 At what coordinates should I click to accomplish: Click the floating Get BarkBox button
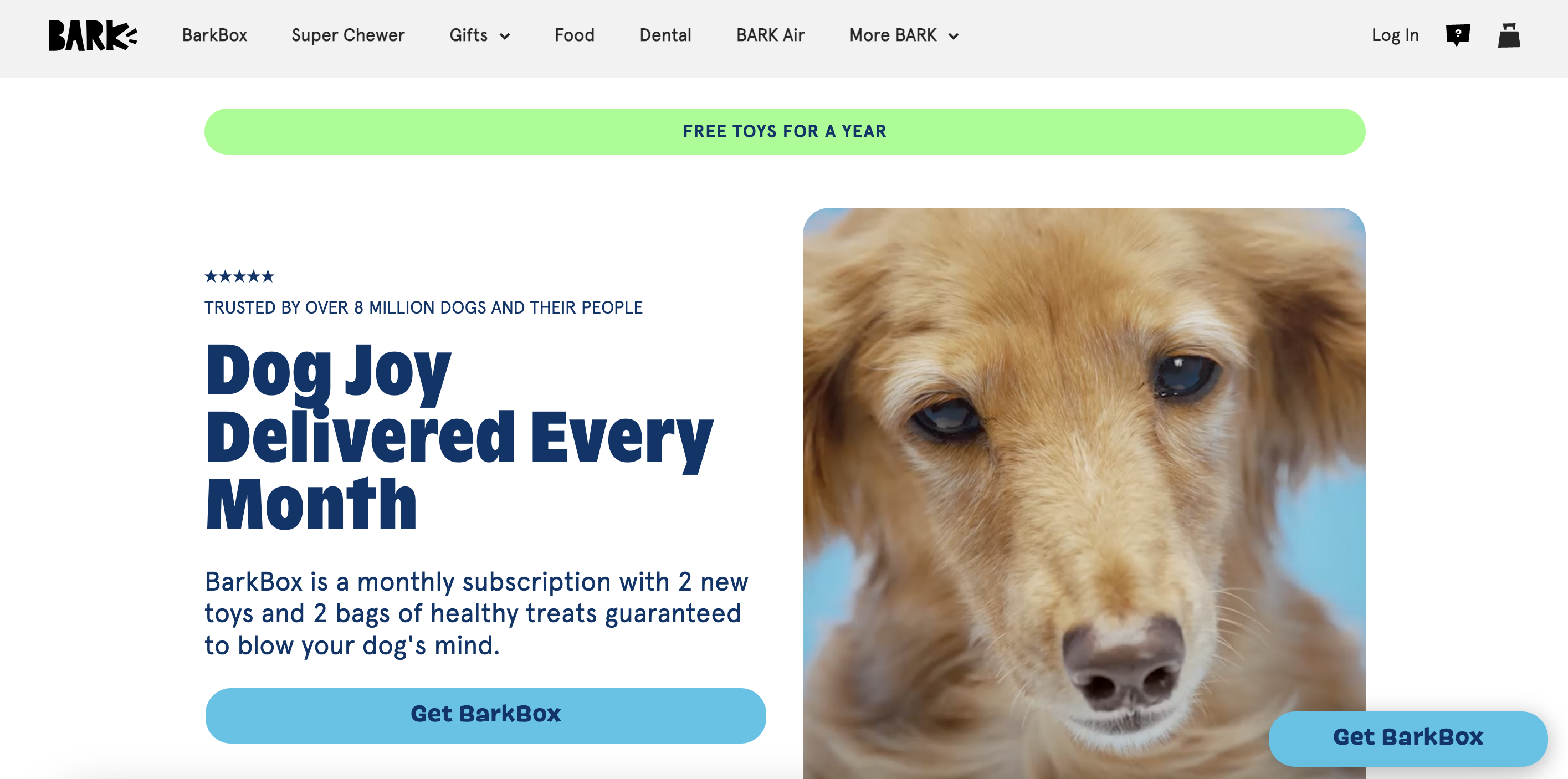[x=1407, y=737]
